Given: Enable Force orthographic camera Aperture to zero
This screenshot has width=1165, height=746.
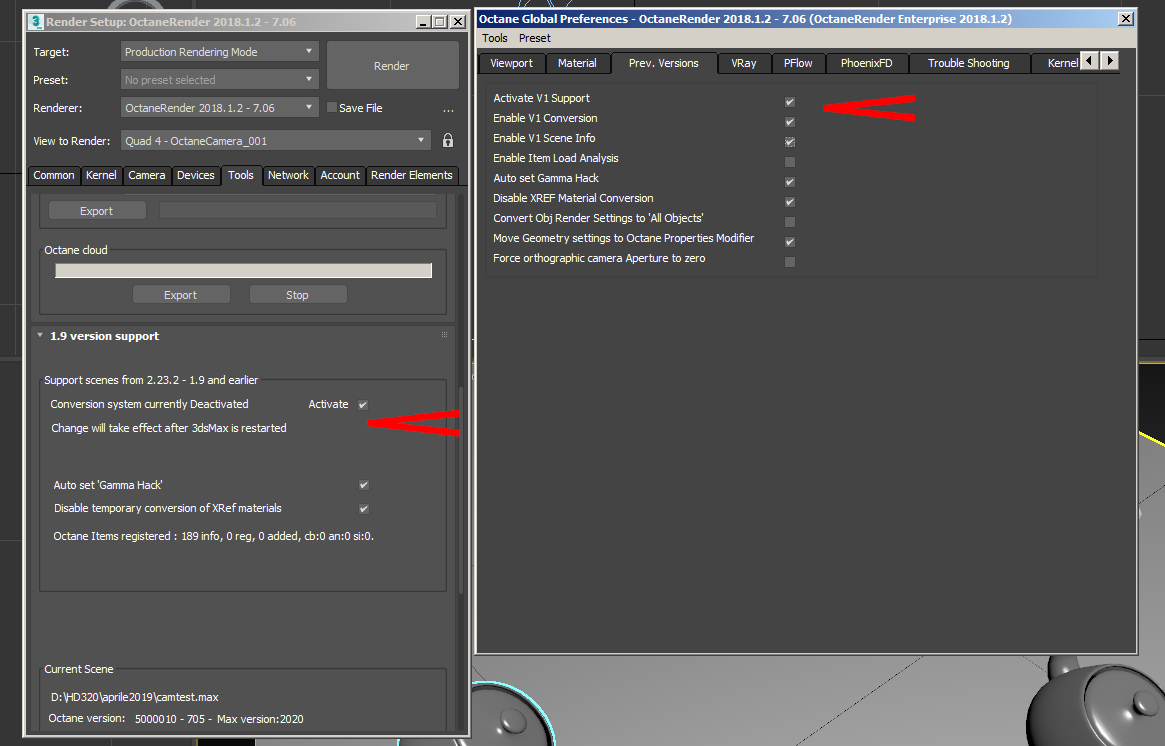Looking at the screenshot, I should pyautogui.click(x=790, y=262).
